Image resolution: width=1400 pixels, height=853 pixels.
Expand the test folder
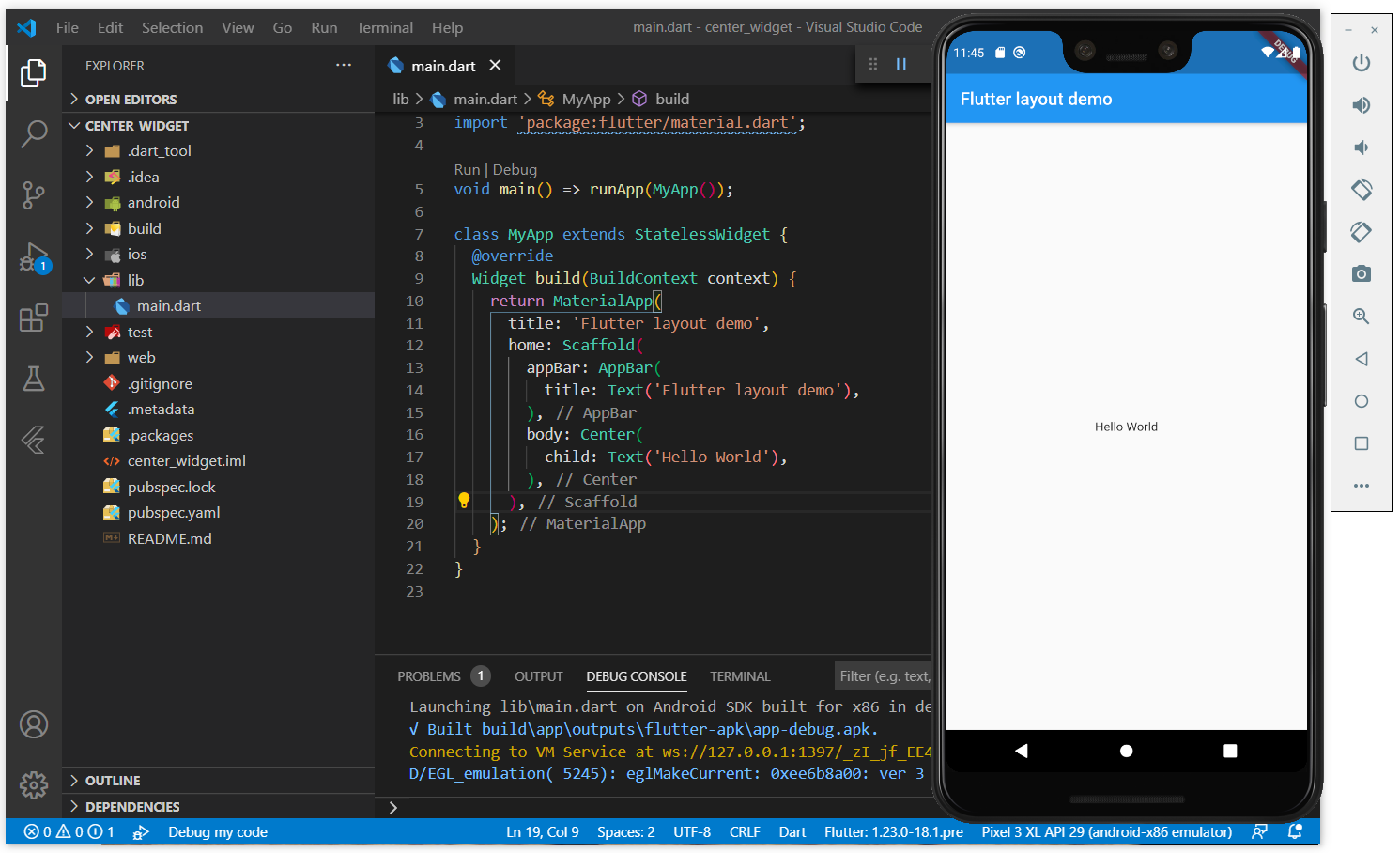click(x=218, y=332)
